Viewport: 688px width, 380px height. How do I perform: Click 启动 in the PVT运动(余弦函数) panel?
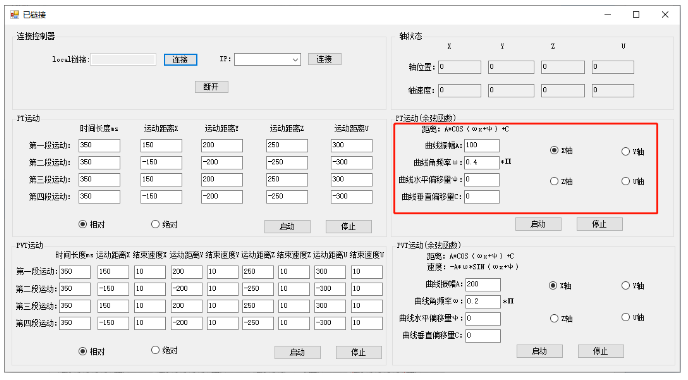click(x=540, y=351)
